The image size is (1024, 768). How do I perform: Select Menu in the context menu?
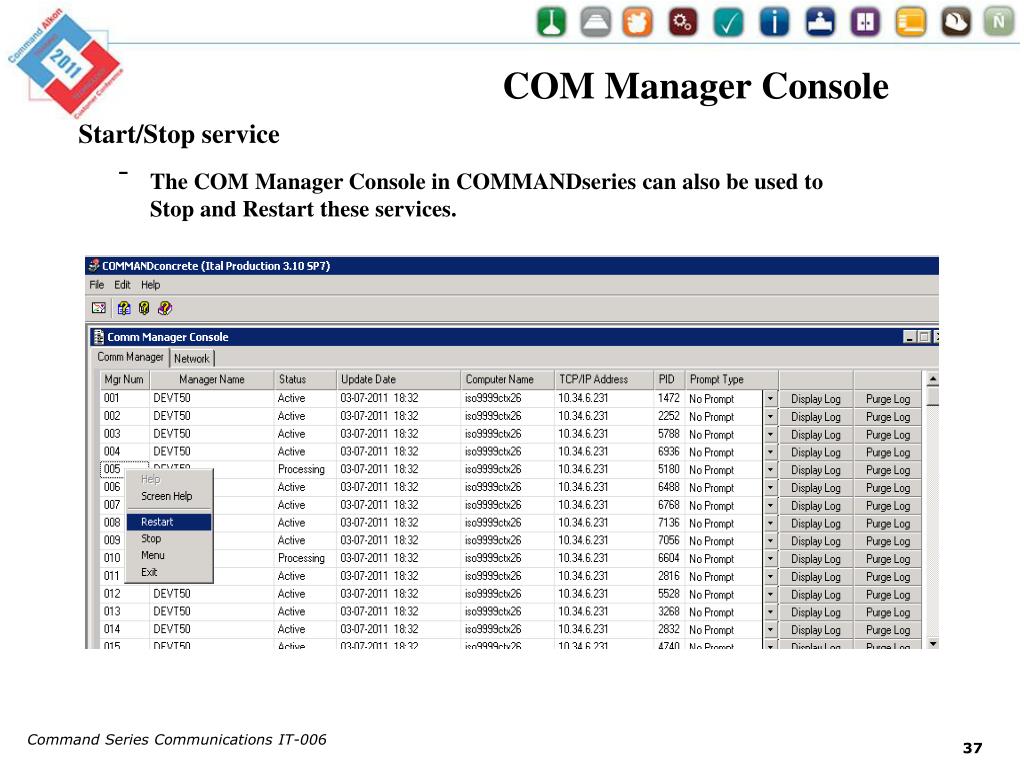pyautogui.click(x=168, y=555)
